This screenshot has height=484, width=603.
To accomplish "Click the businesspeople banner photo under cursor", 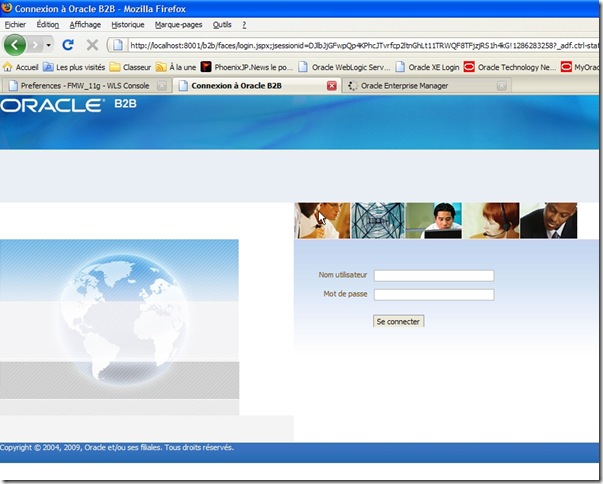I will pos(322,221).
